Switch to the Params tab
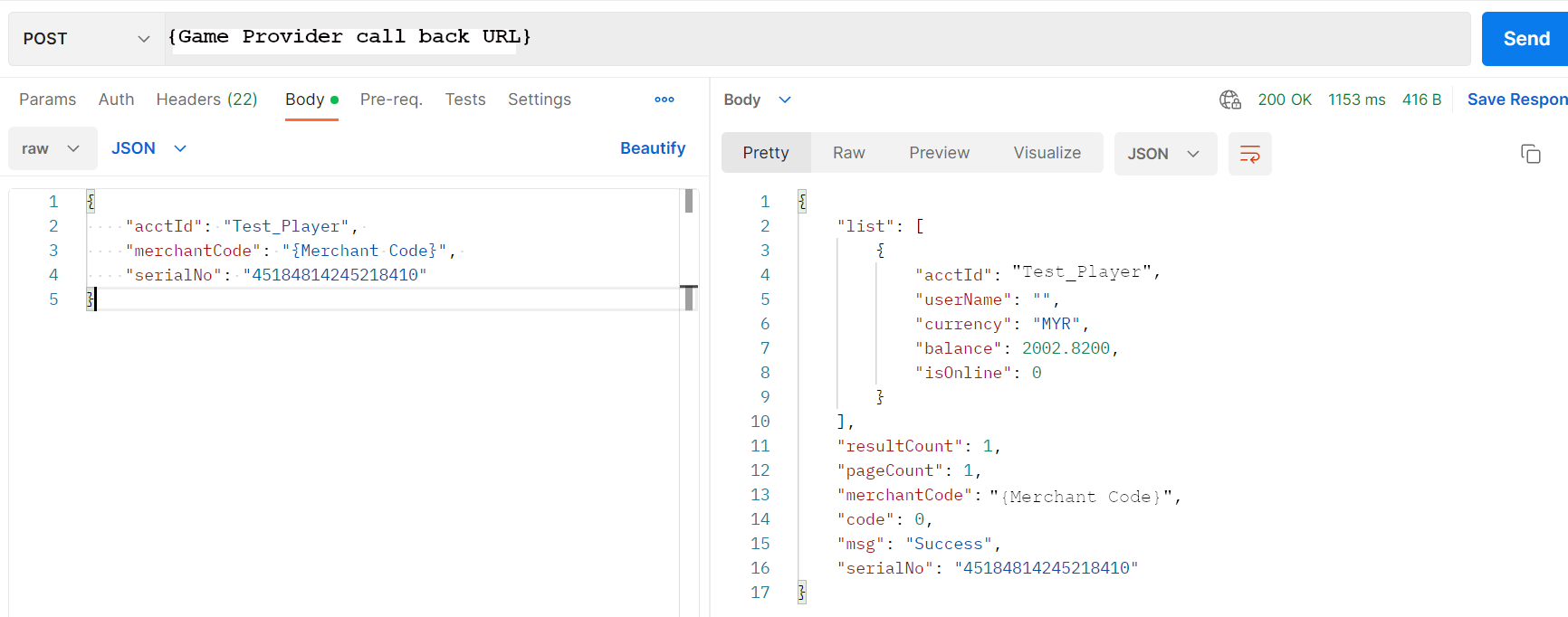Viewport: 1568px width, 617px height. coord(47,100)
